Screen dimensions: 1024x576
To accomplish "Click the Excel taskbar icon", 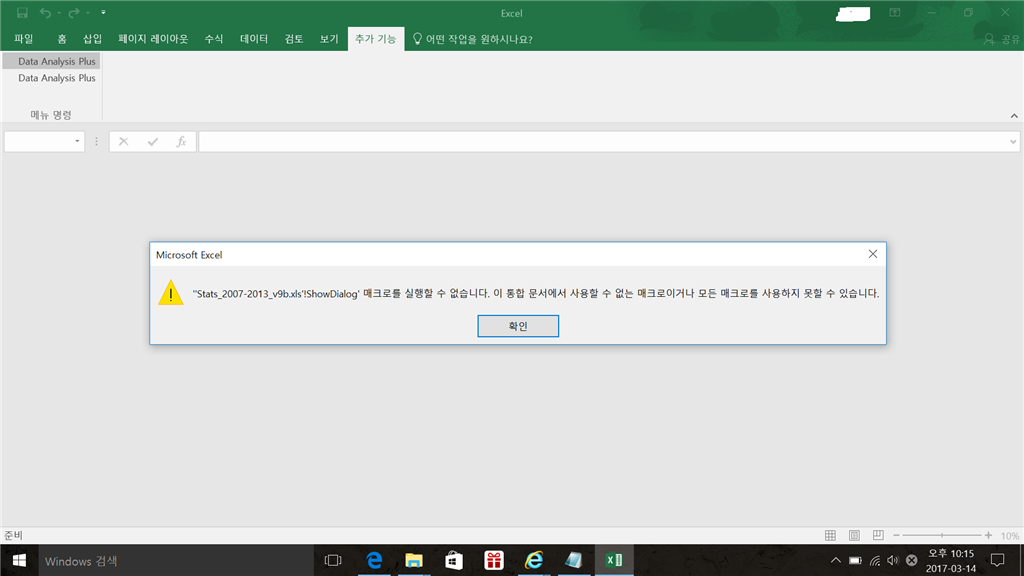I will (x=614, y=560).
